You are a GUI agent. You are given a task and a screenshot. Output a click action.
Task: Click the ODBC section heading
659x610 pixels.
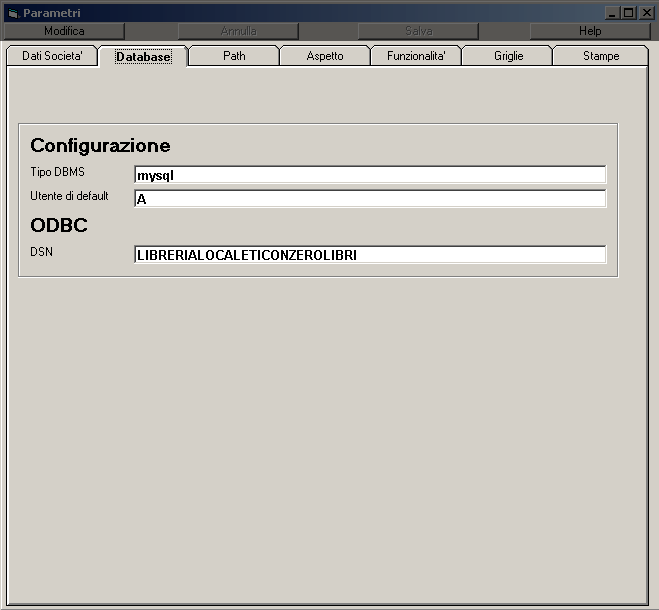coord(59,226)
